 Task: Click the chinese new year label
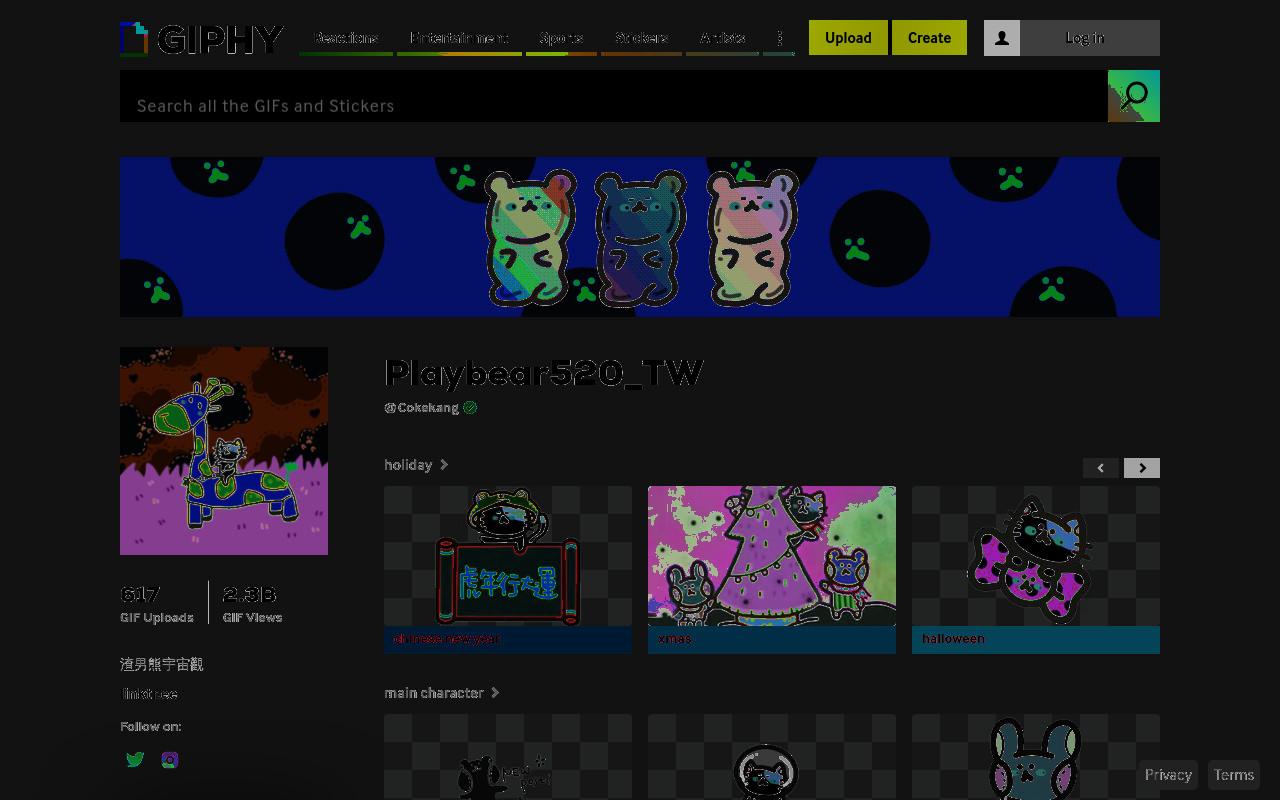coord(446,639)
